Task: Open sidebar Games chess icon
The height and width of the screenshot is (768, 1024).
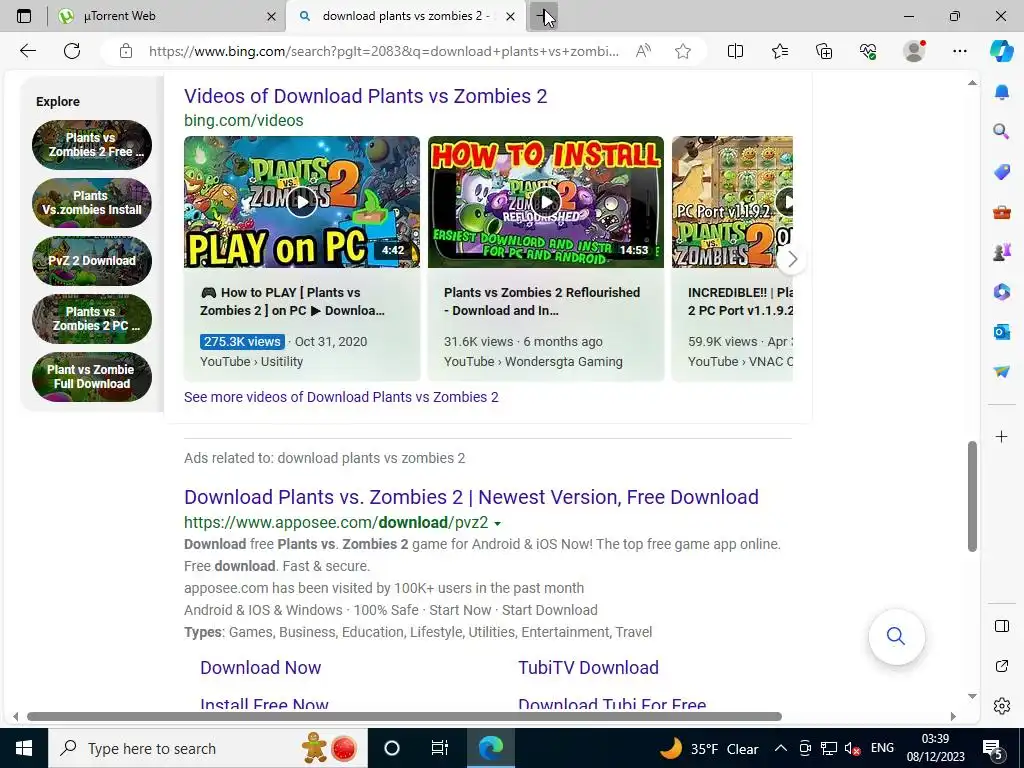Action: (x=1002, y=251)
